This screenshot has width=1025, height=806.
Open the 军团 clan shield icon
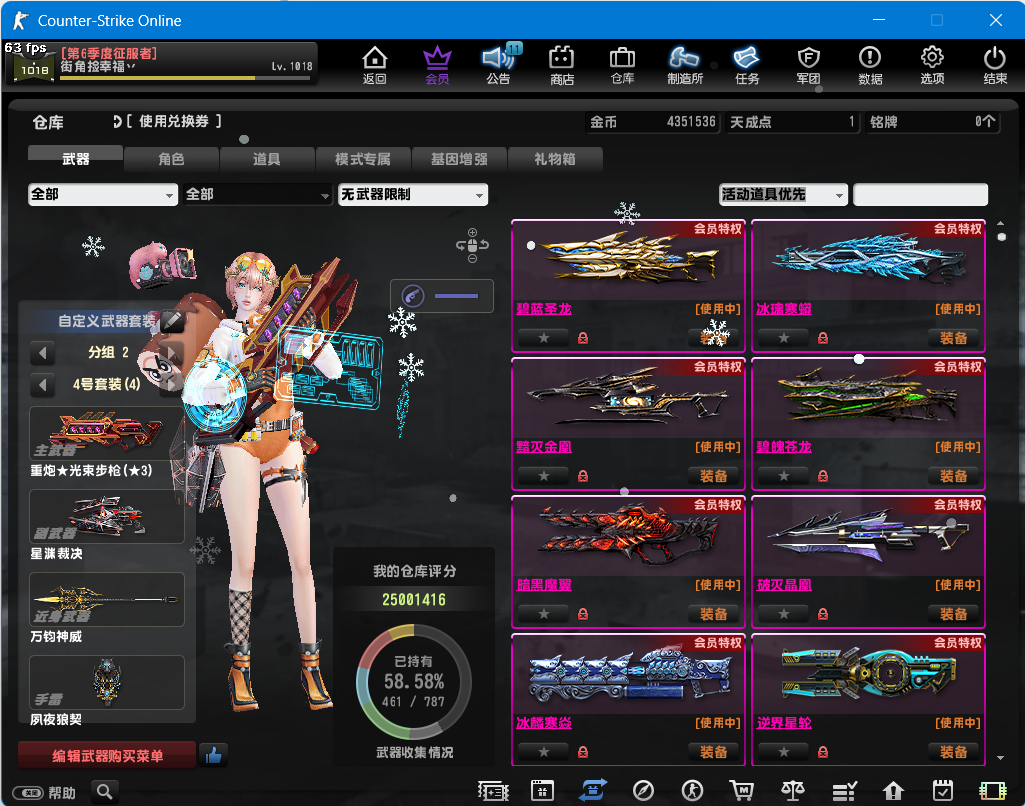click(808, 65)
